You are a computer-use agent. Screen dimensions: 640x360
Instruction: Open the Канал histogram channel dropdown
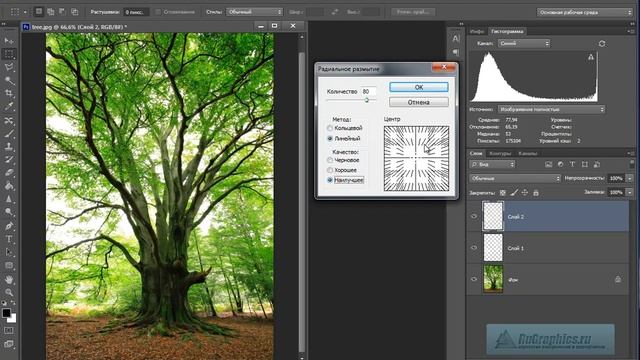[524, 43]
